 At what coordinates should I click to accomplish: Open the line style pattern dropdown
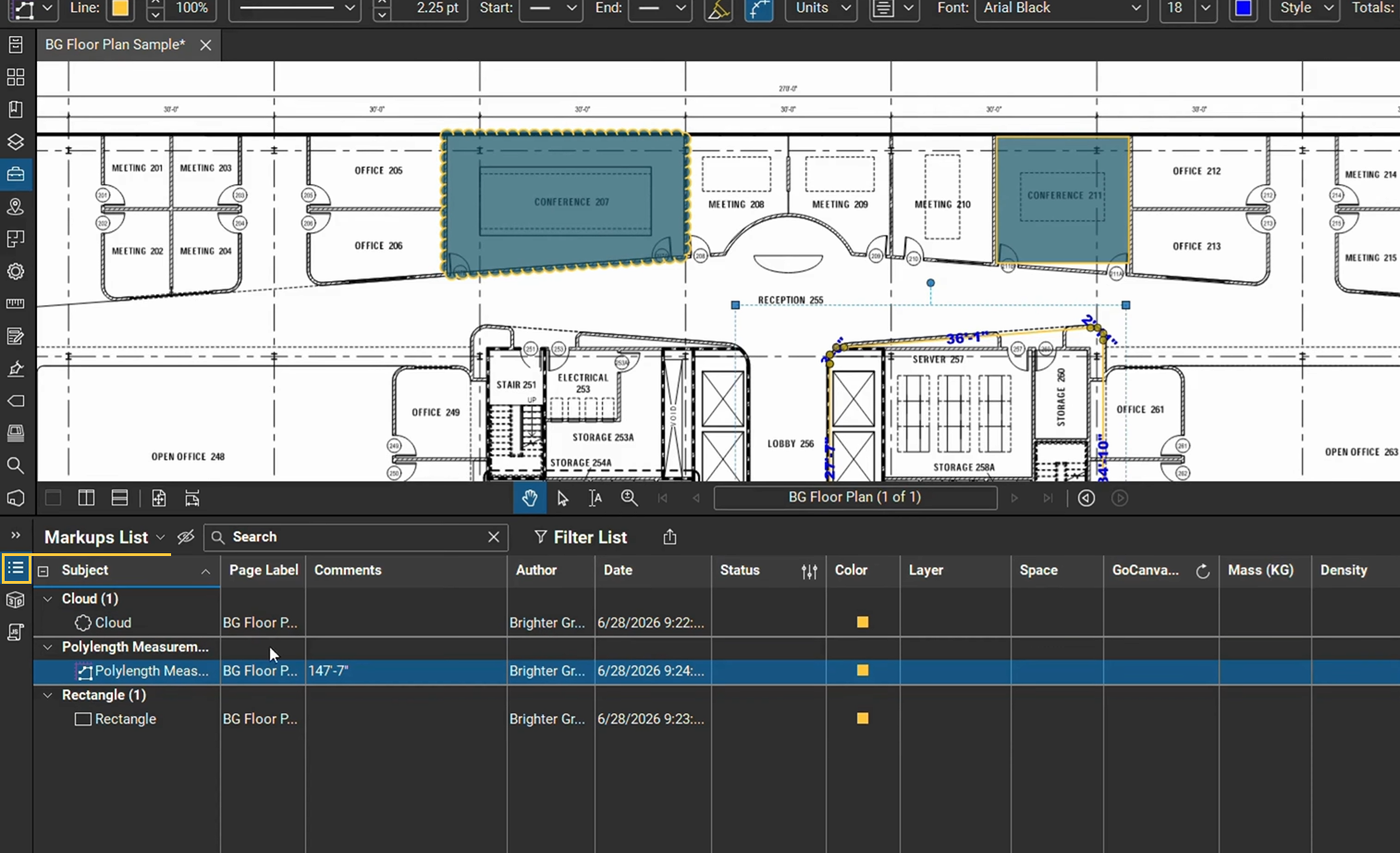(x=295, y=8)
